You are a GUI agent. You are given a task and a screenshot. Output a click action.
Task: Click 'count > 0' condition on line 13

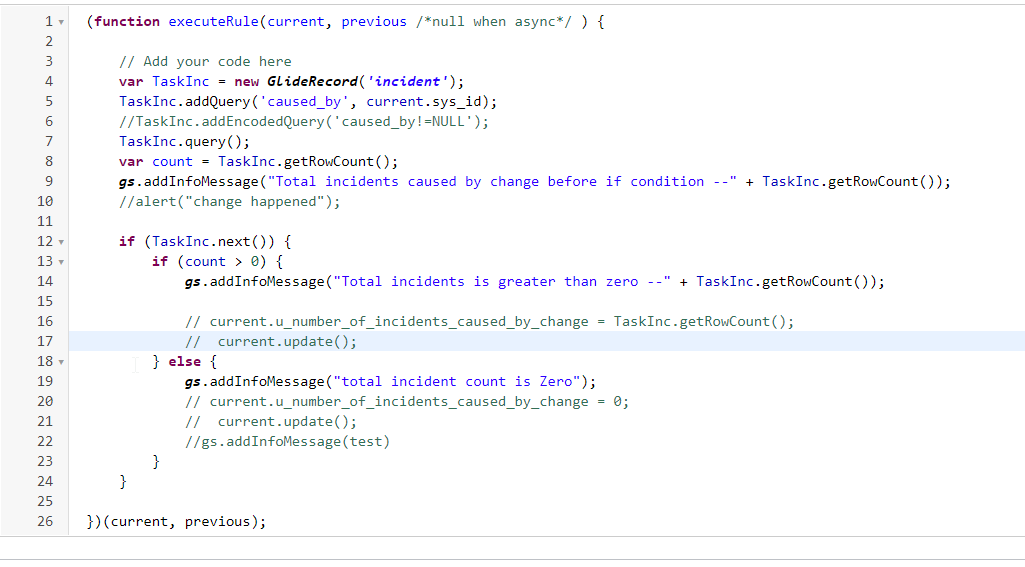(222, 262)
